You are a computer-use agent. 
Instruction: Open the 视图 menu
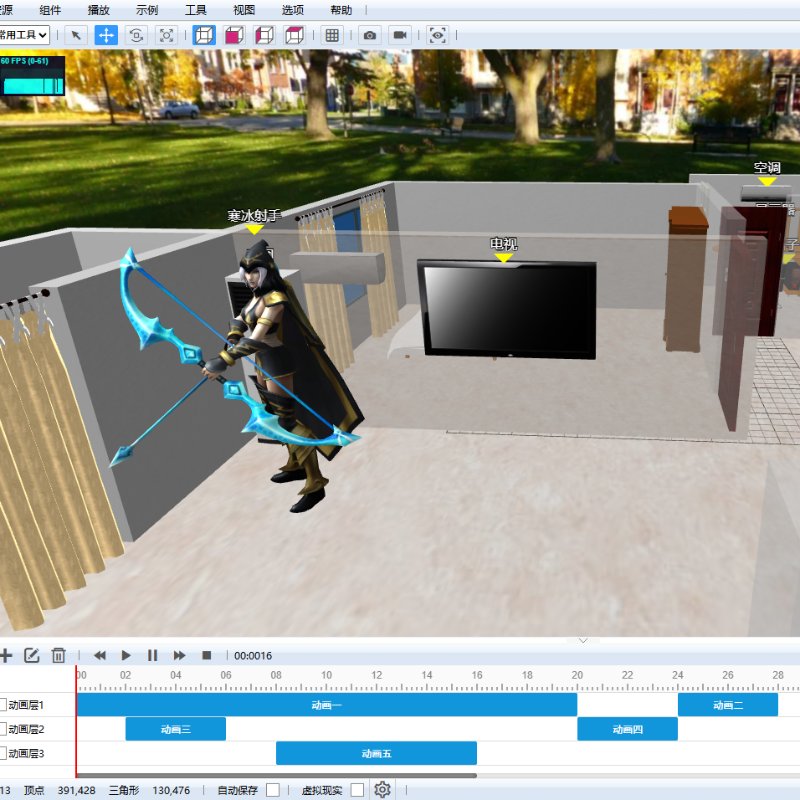(244, 10)
